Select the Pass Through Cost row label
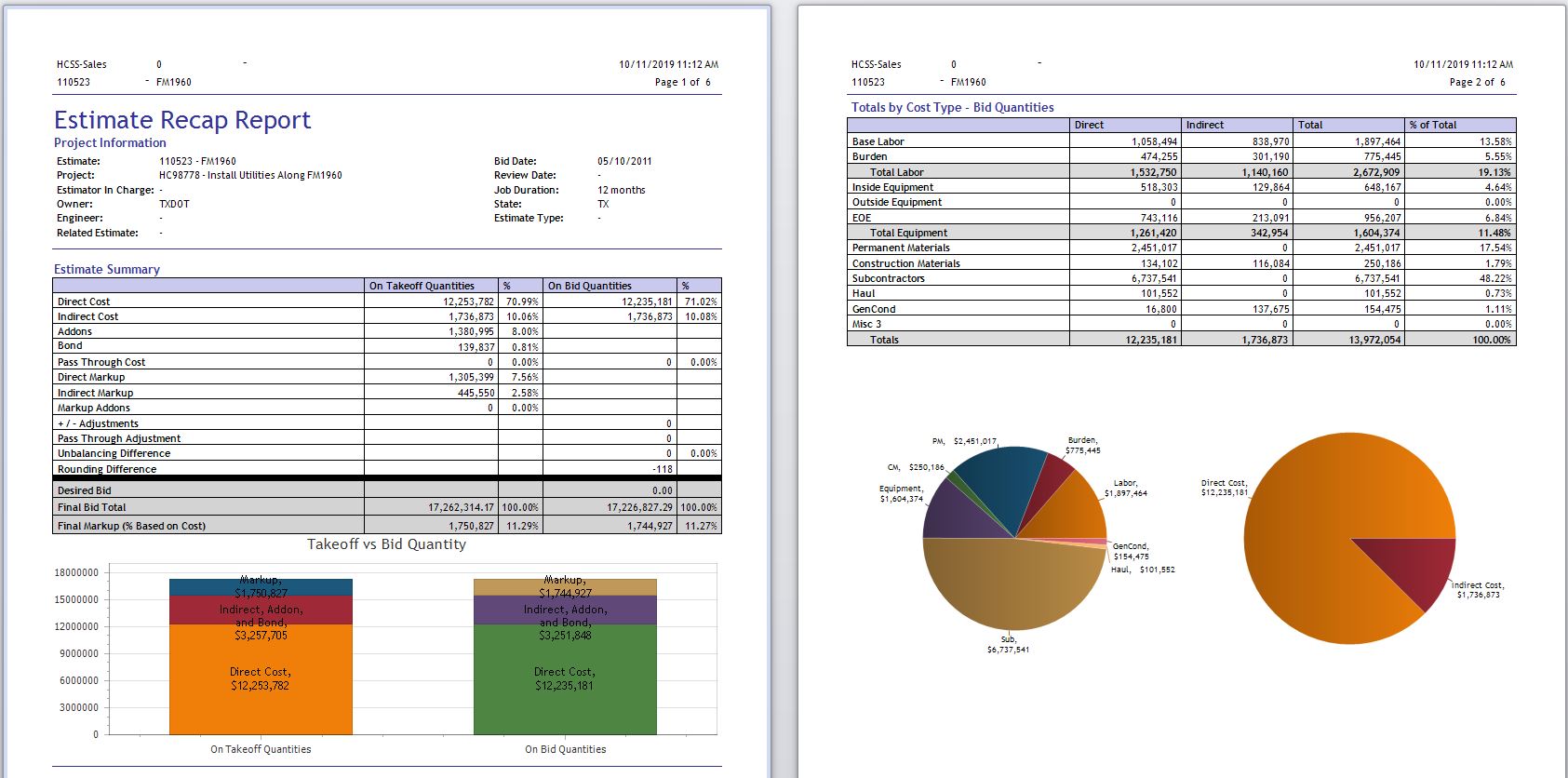1568x778 pixels. tap(101, 362)
